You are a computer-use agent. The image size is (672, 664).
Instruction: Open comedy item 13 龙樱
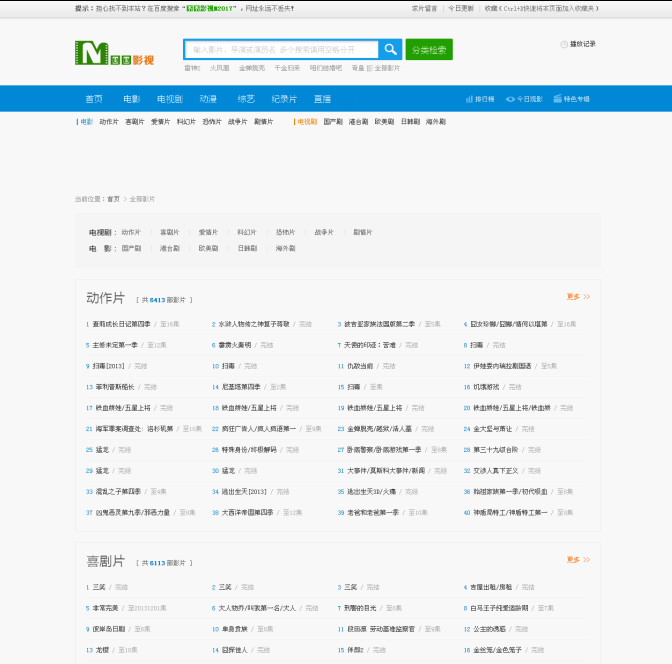[x=102, y=650]
